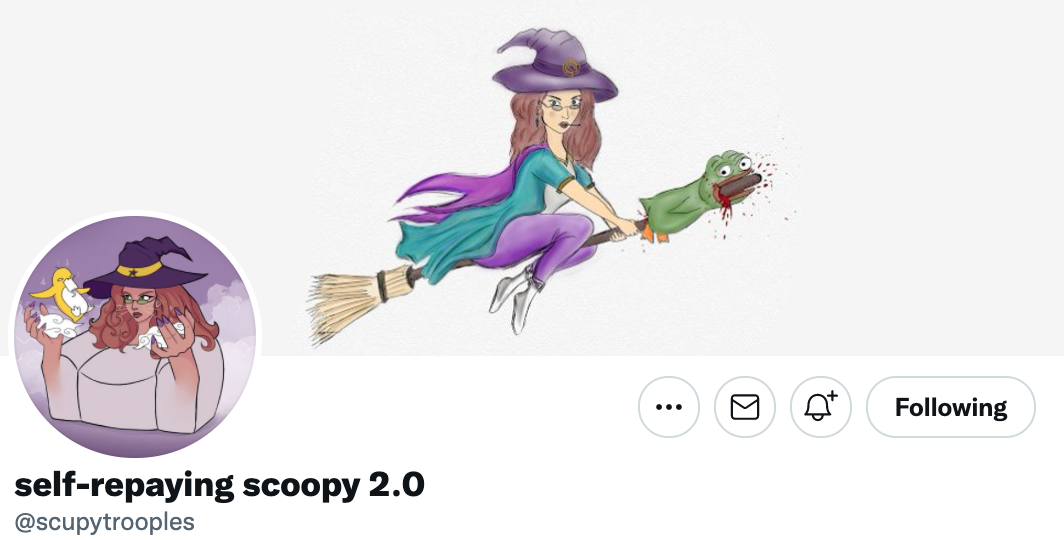Open the three-dot more options menu

coord(668,407)
